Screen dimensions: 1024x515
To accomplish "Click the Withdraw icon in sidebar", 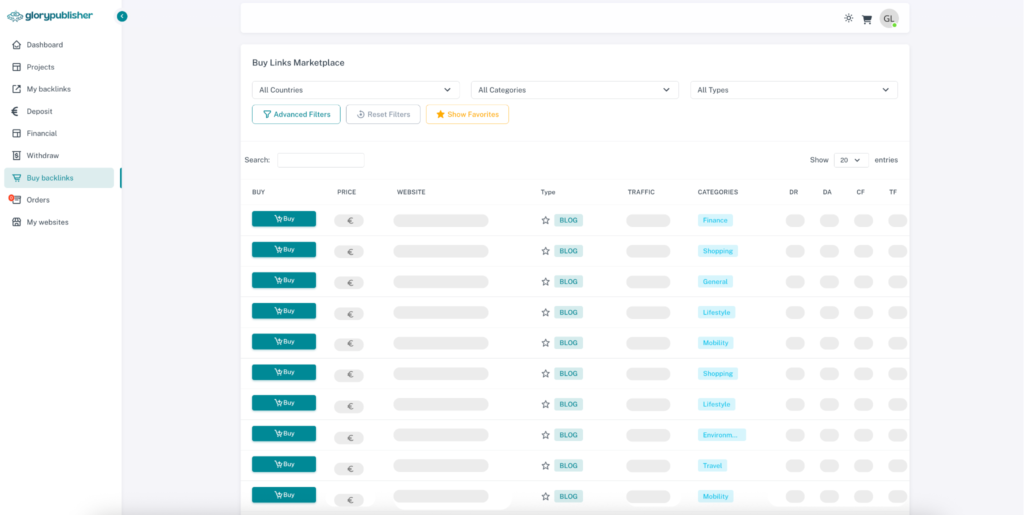I will click(x=17, y=155).
